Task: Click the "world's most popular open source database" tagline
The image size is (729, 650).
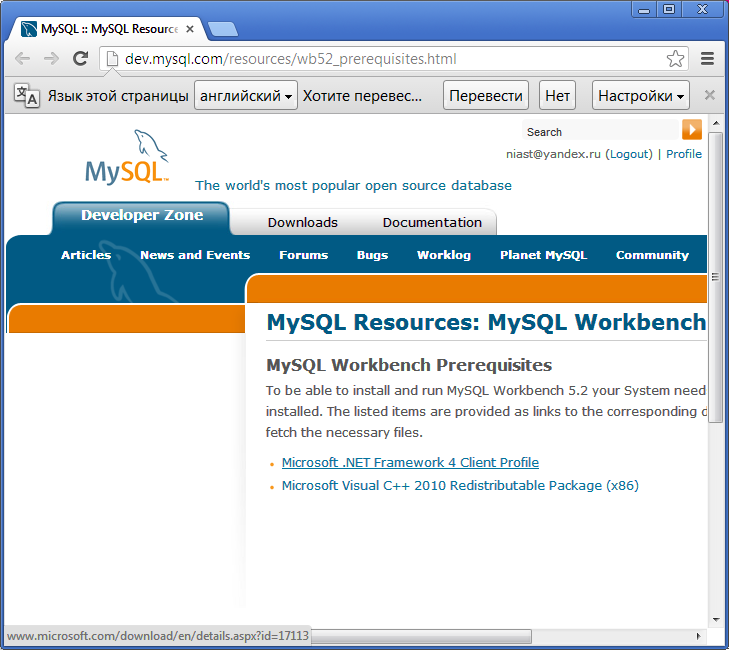Action: (x=353, y=186)
